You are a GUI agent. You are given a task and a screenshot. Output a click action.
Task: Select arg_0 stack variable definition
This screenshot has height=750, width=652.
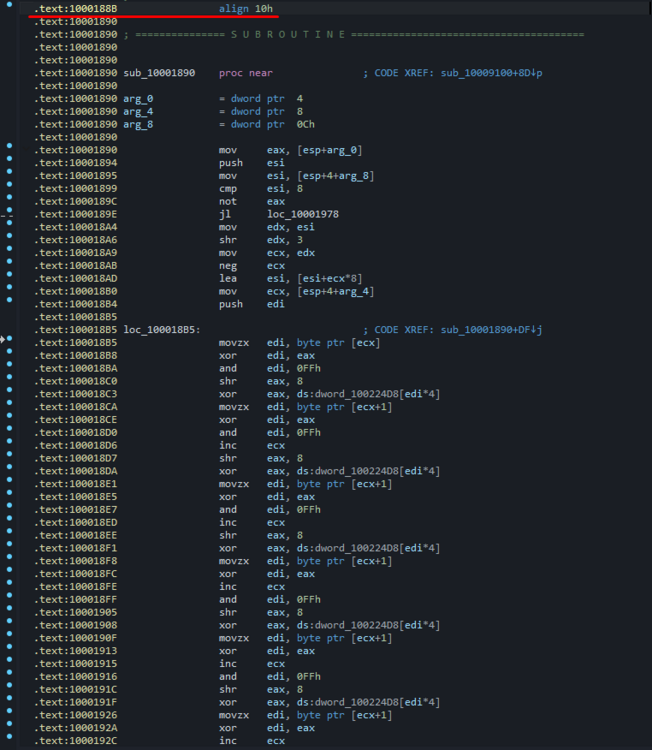138,99
